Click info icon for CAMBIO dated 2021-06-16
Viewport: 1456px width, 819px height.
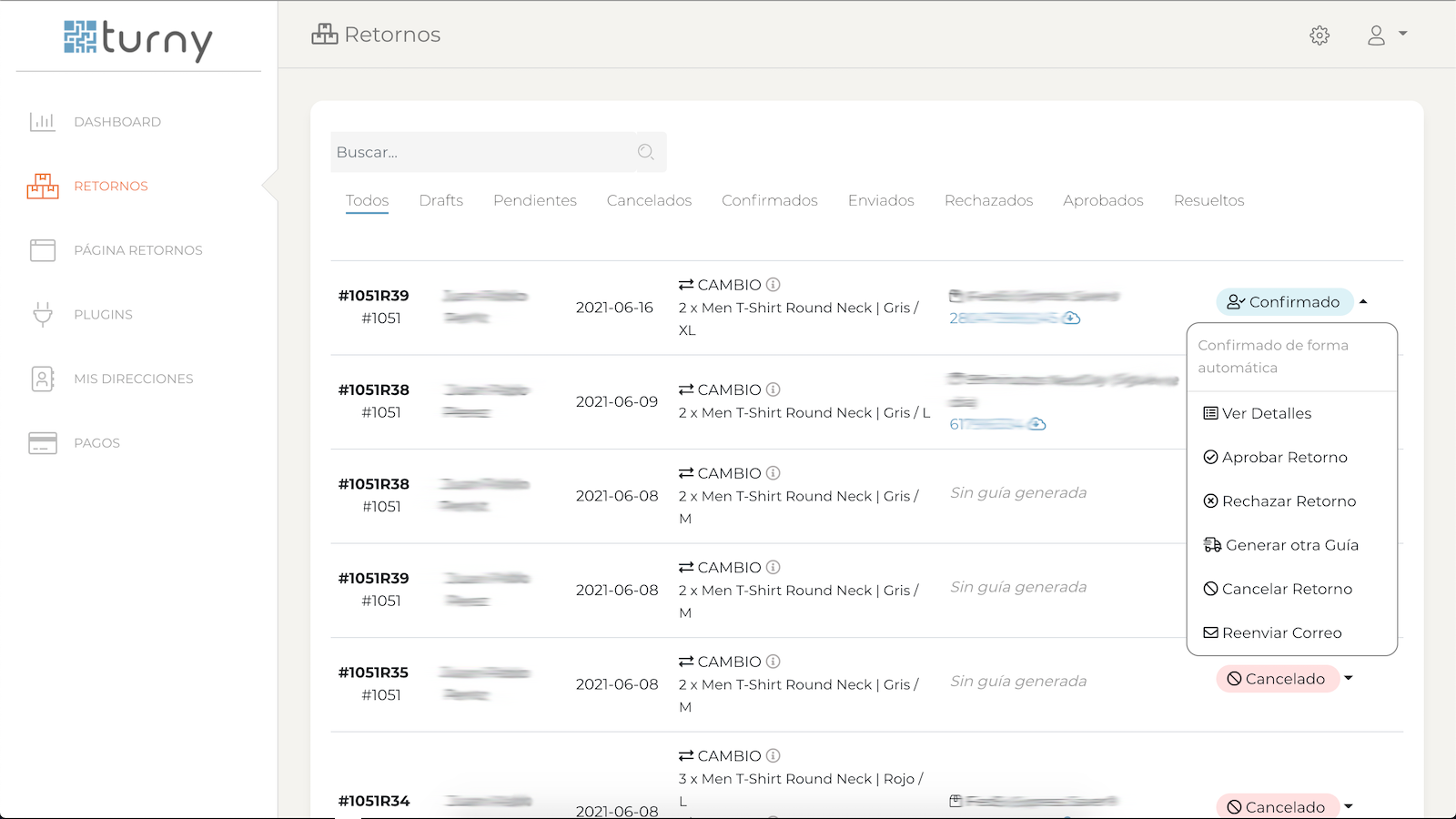point(773,285)
